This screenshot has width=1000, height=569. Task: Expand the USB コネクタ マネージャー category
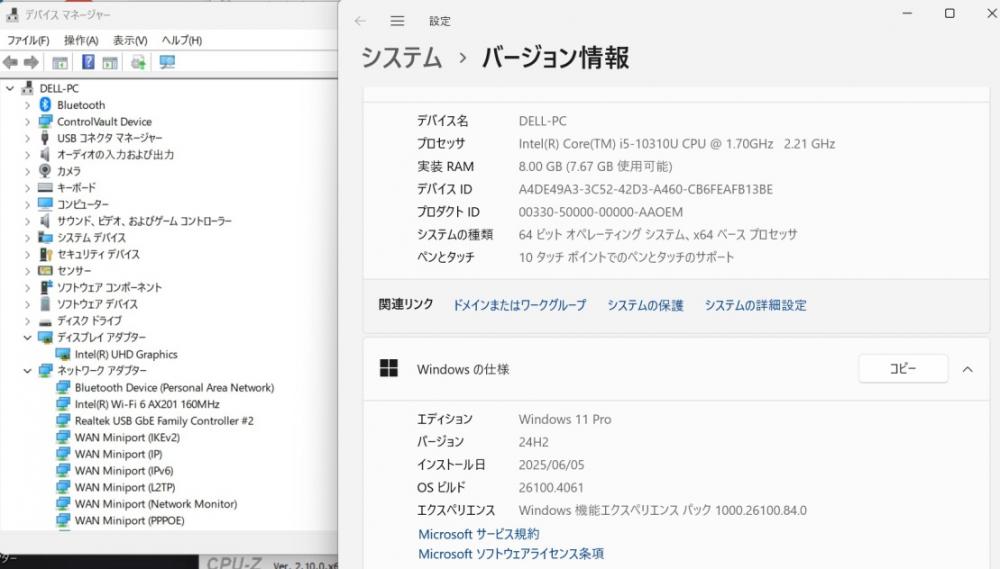click(27, 138)
